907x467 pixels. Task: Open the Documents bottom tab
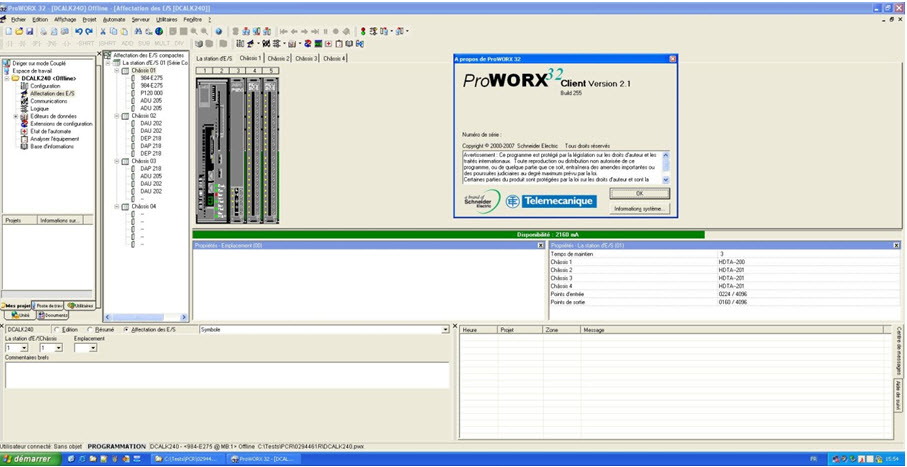click(x=52, y=315)
